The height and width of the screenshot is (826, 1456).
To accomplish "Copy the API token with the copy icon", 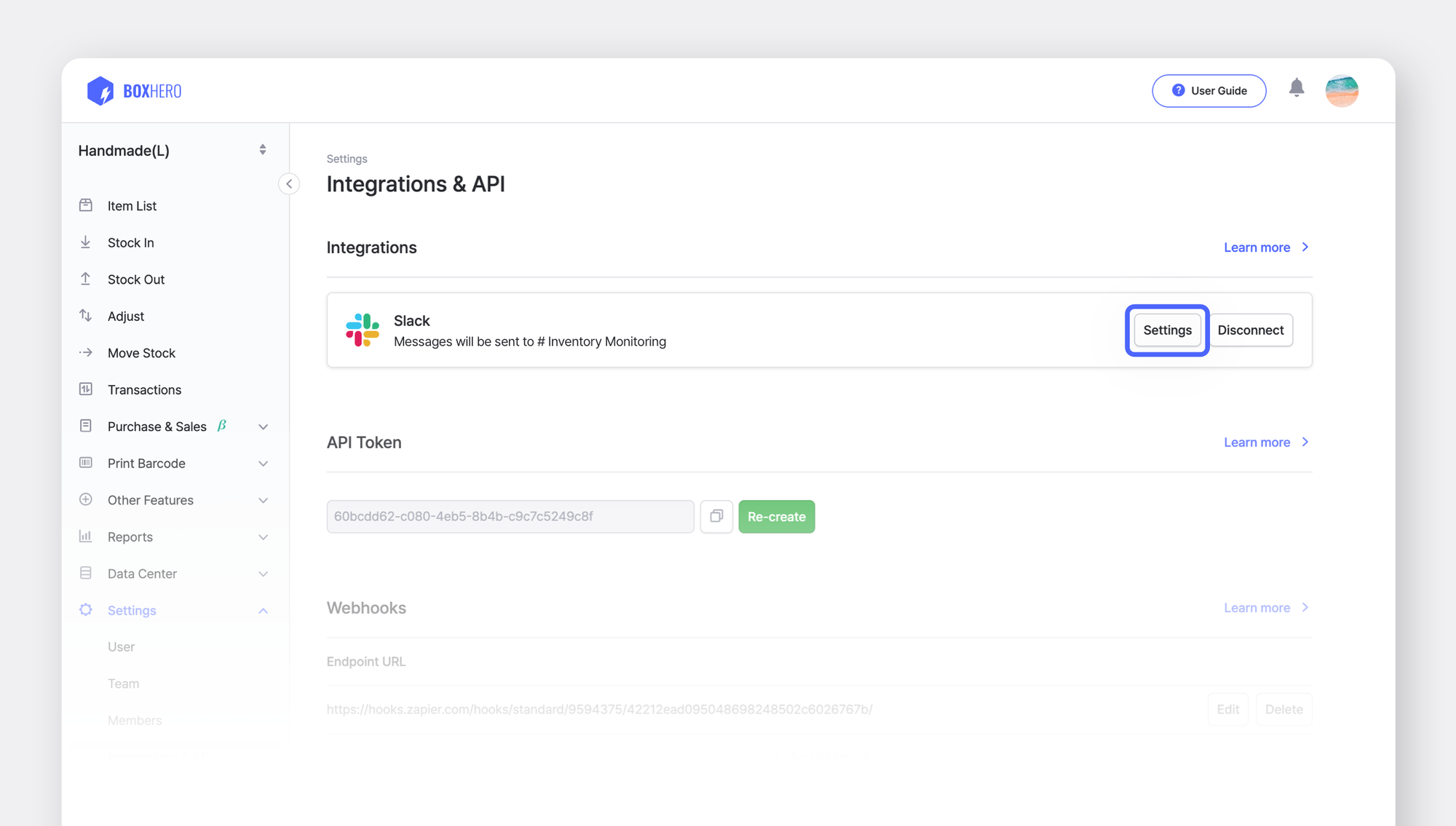I will [716, 516].
